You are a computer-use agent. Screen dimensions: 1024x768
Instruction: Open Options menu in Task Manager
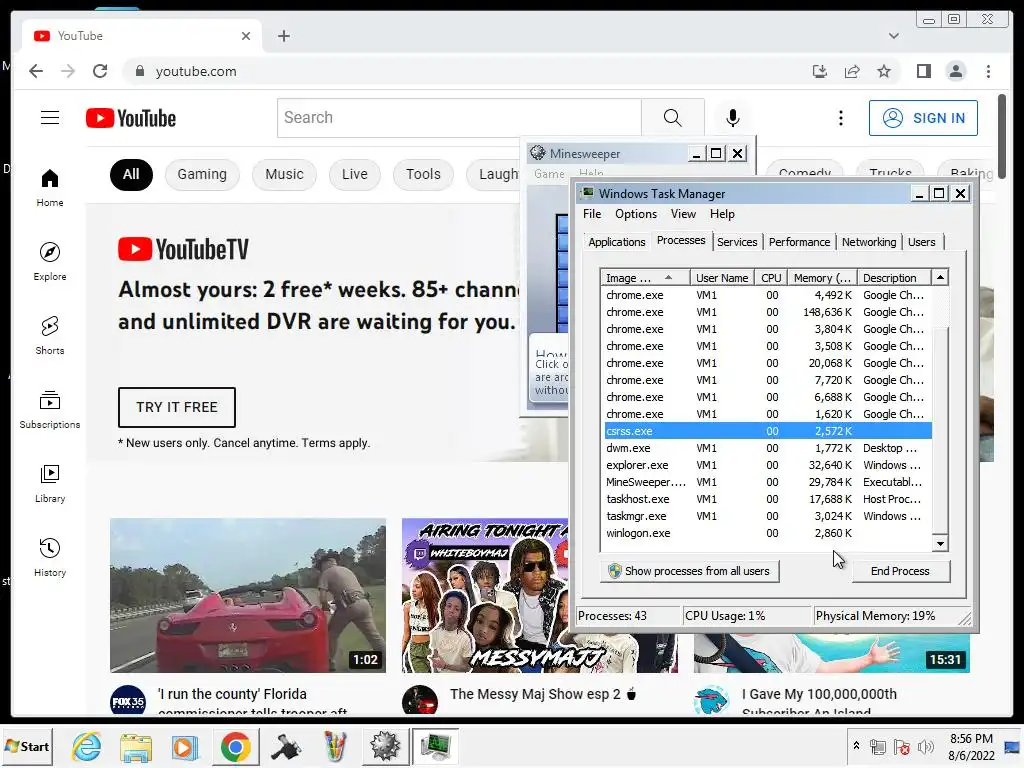tap(635, 214)
